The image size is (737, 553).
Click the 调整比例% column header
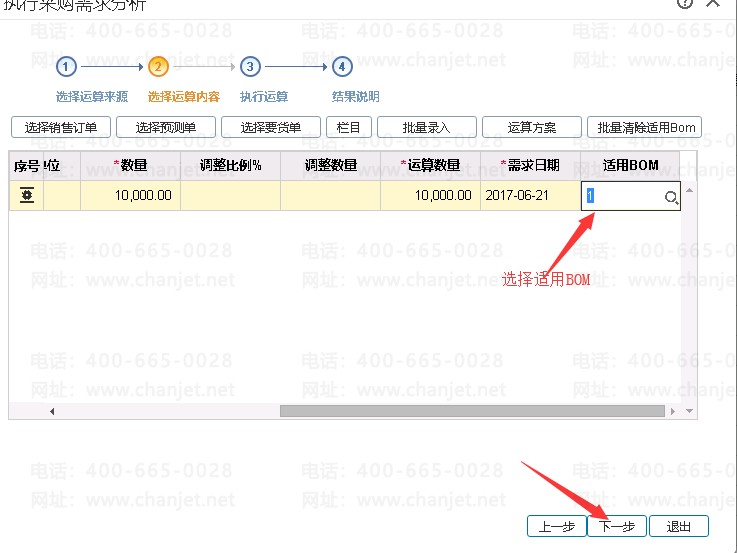[x=230, y=166]
